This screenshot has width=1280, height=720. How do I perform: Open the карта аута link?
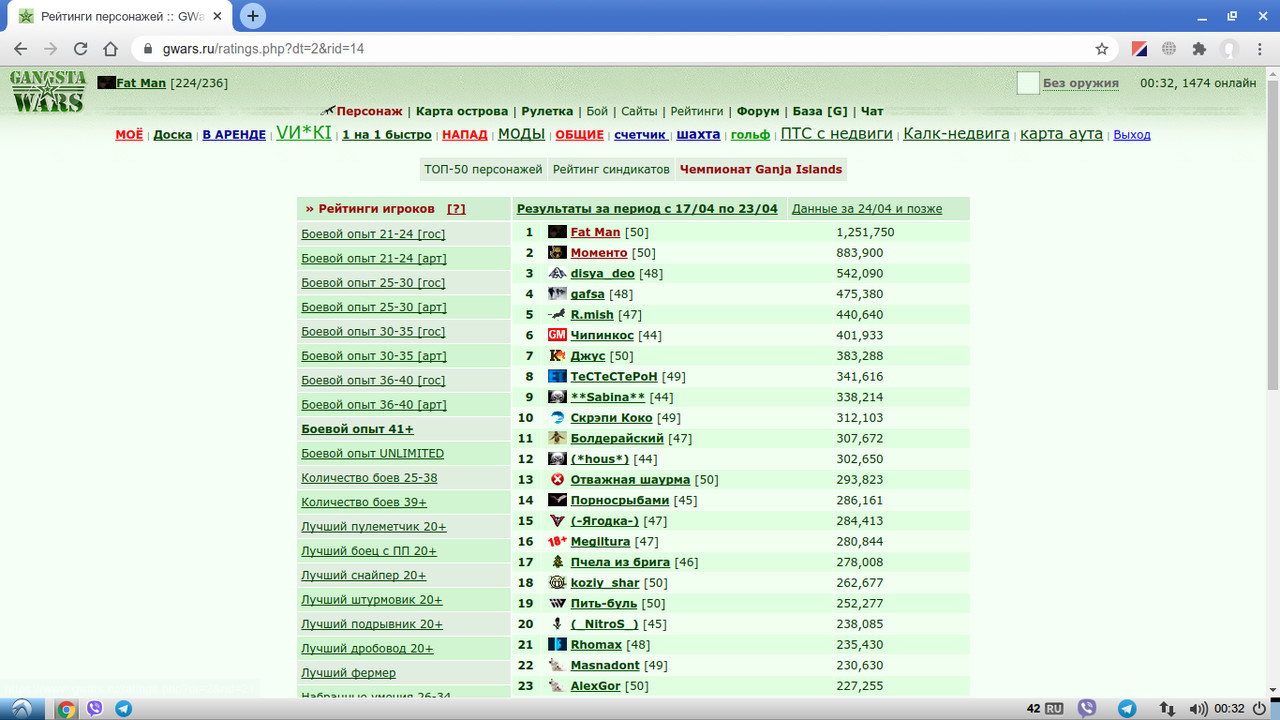coord(1061,134)
